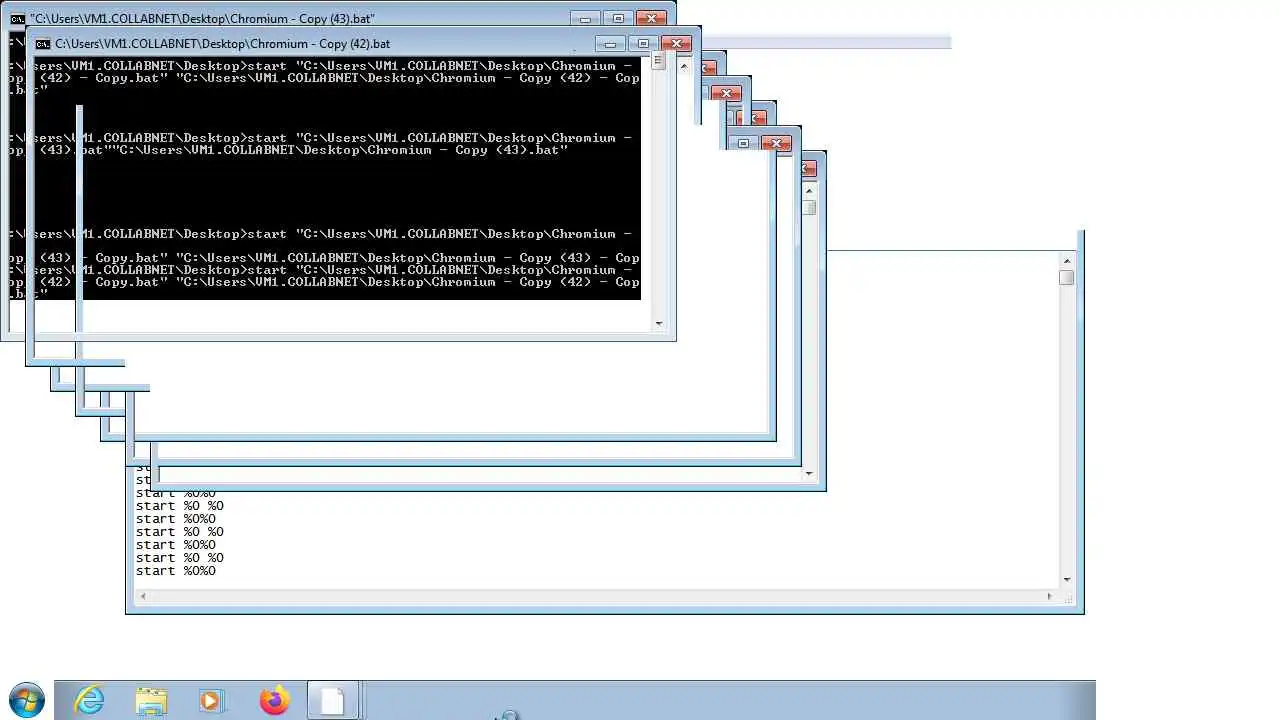The width and height of the screenshot is (1280, 720).
Task: Click the console line ending "Copy (43).bat"
Action: click(x=290, y=150)
